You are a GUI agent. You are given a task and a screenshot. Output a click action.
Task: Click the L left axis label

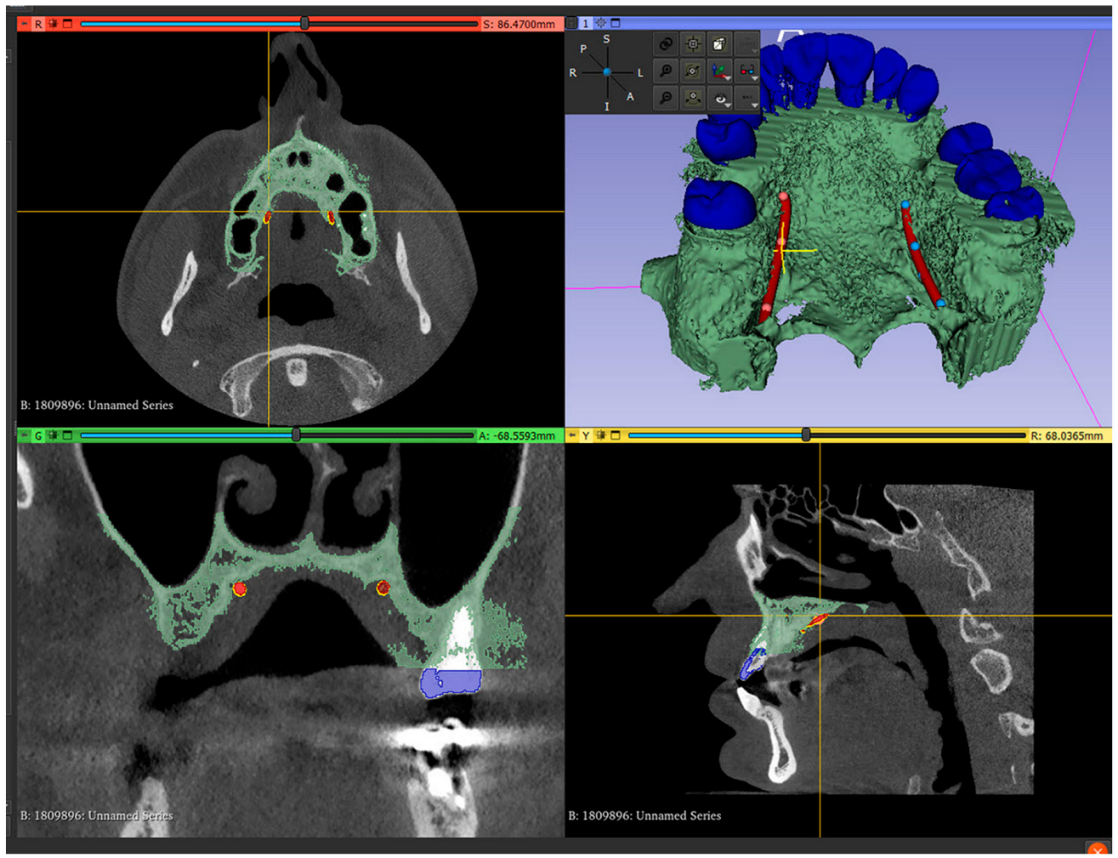(x=640, y=73)
